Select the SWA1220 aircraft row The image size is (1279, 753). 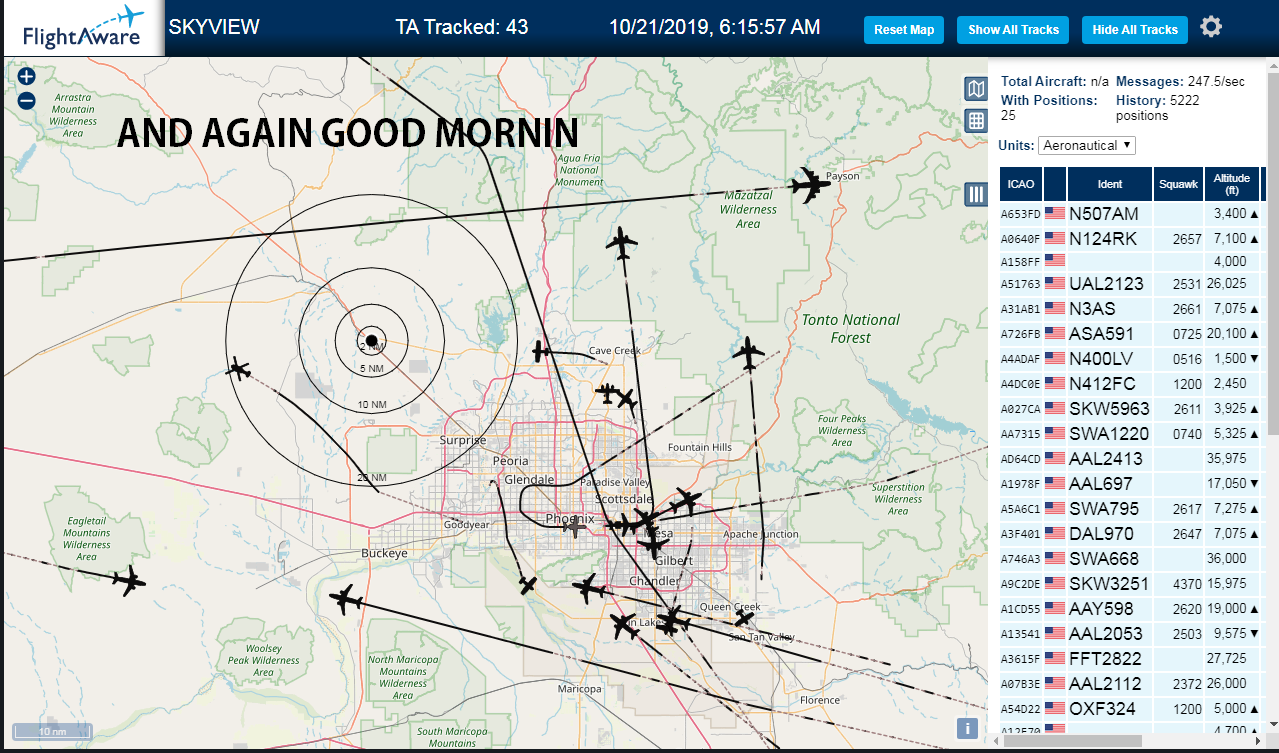tap(1131, 433)
